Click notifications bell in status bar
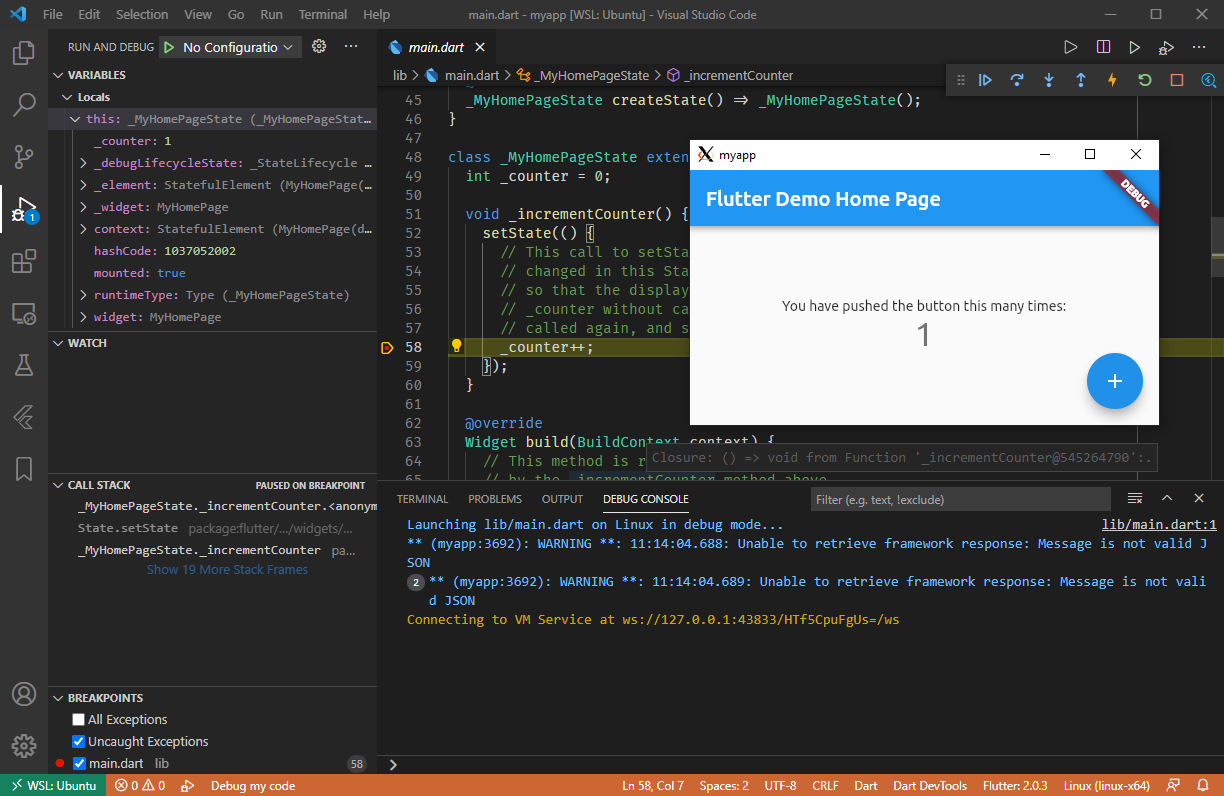Image resolution: width=1224 pixels, height=796 pixels. pyautogui.click(x=1203, y=786)
